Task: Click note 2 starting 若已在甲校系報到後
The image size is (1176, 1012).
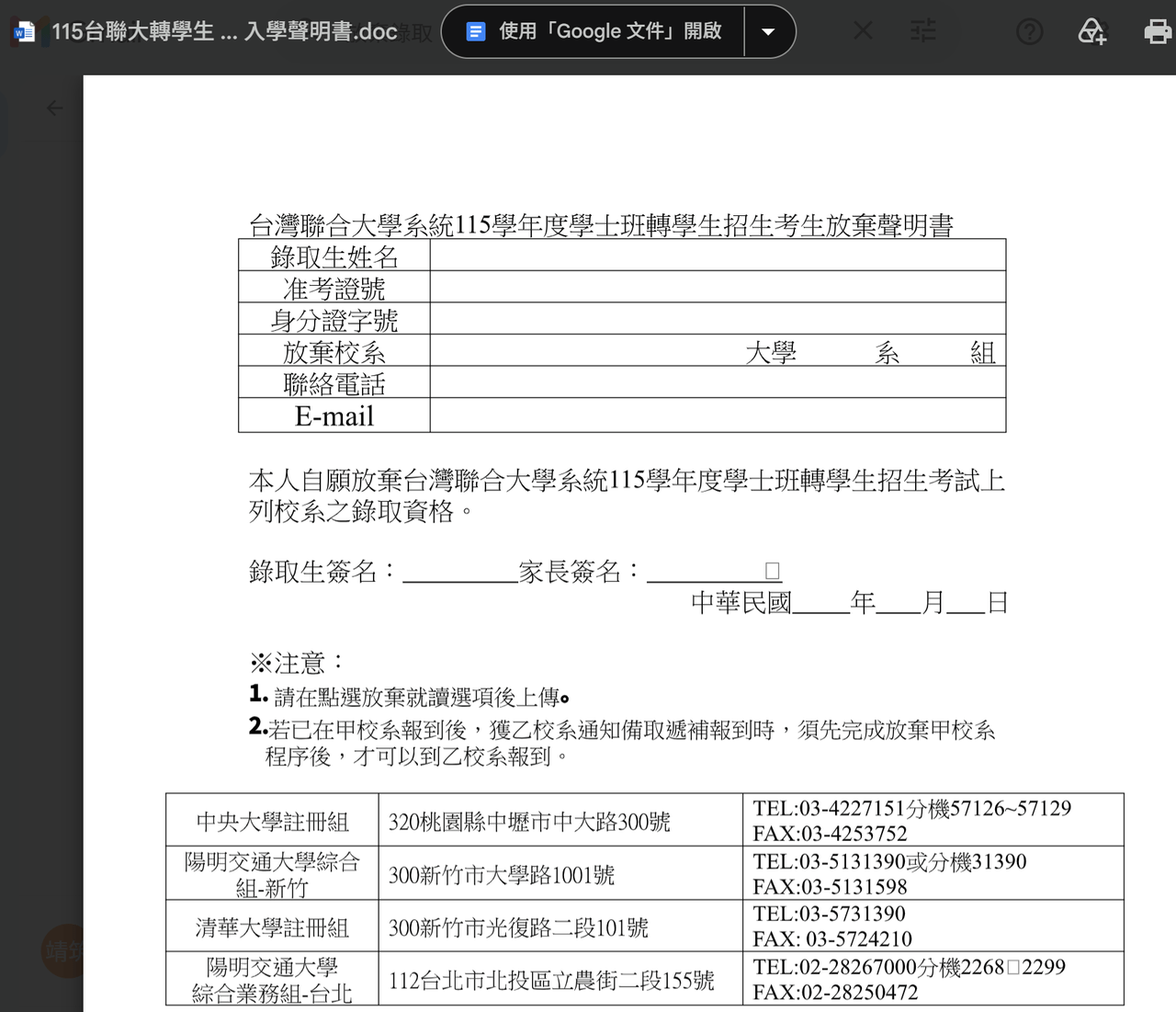Action: click(x=622, y=743)
